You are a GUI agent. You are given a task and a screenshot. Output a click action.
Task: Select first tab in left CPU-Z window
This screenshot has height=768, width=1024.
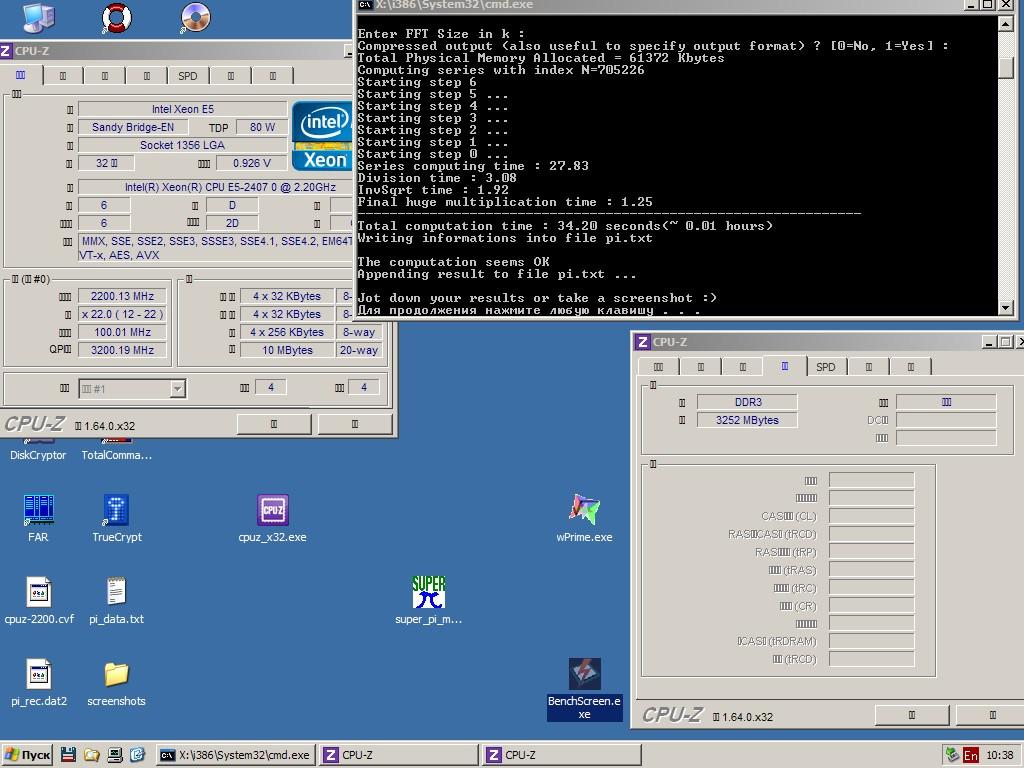pyautogui.click(x=21, y=75)
